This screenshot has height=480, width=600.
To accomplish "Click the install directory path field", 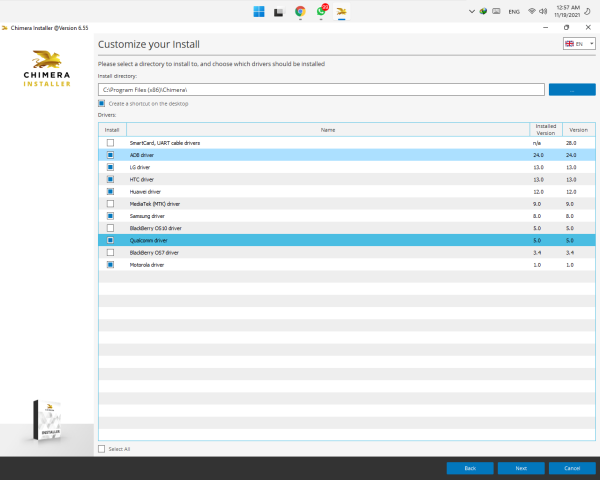I will tap(321, 90).
